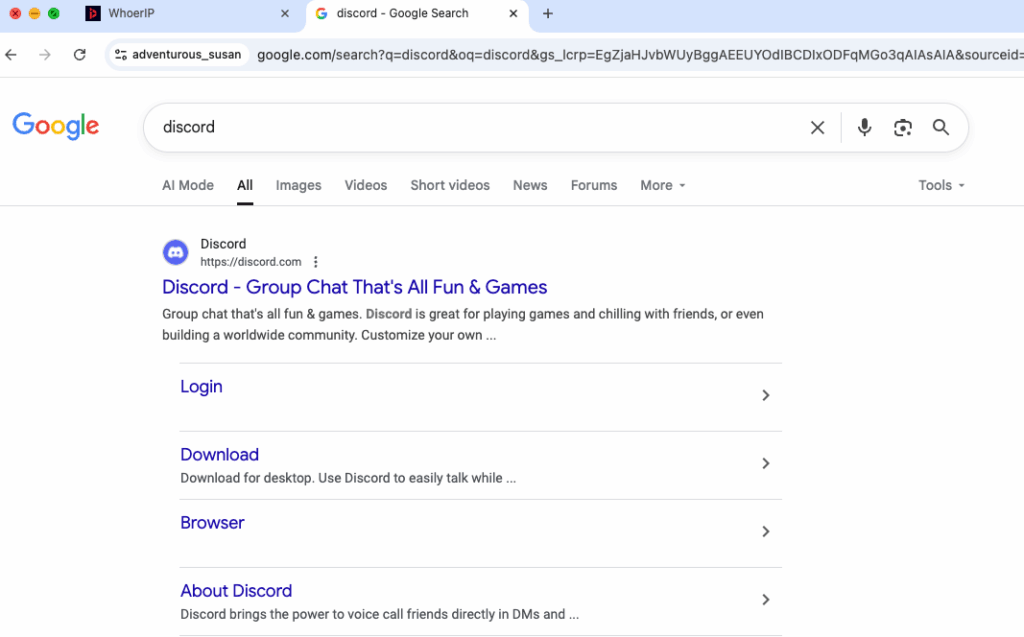Image resolution: width=1024 pixels, height=637 pixels.
Task: Open the Short videos filter
Action: (450, 186)
